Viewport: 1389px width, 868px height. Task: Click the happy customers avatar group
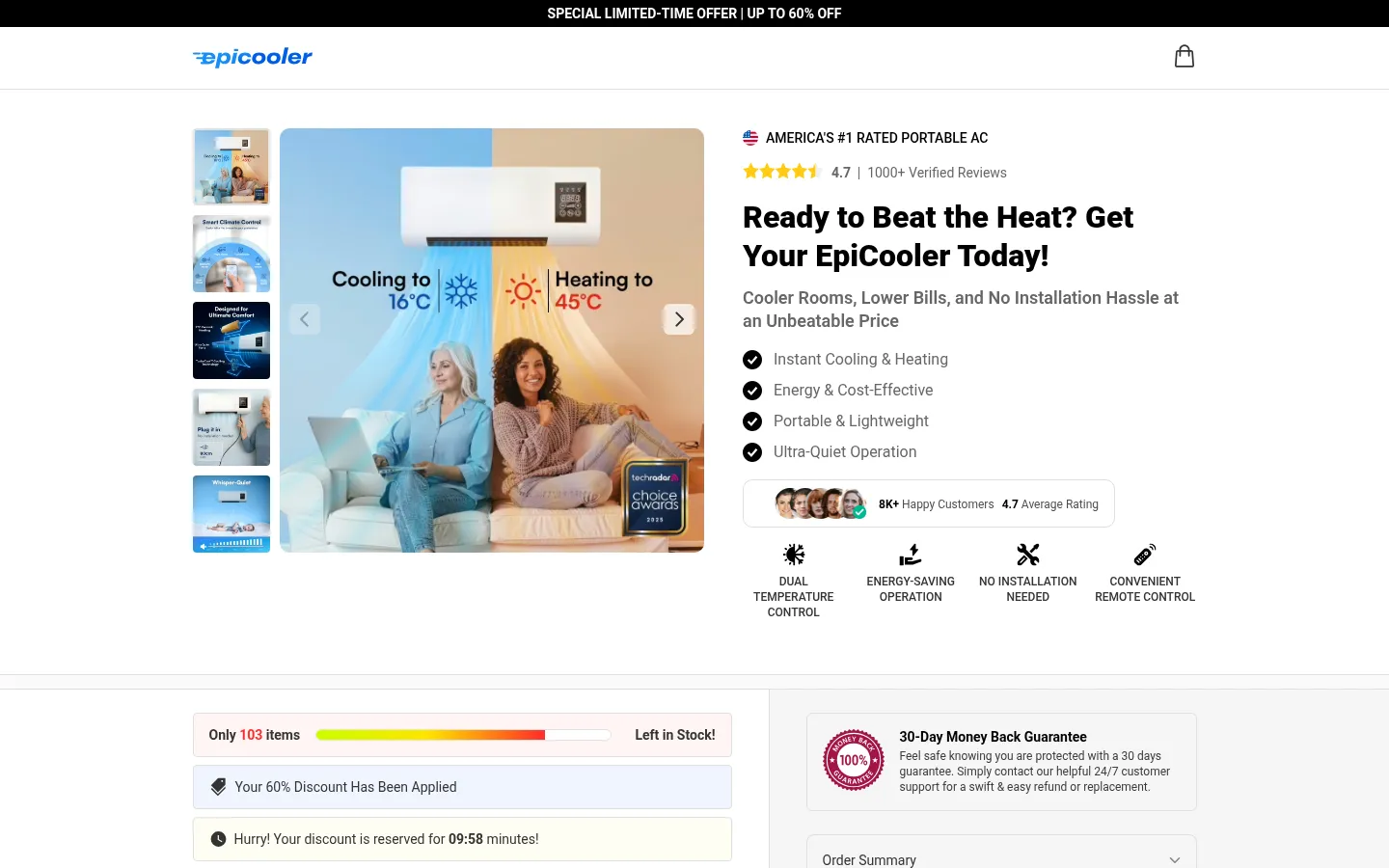821,503
